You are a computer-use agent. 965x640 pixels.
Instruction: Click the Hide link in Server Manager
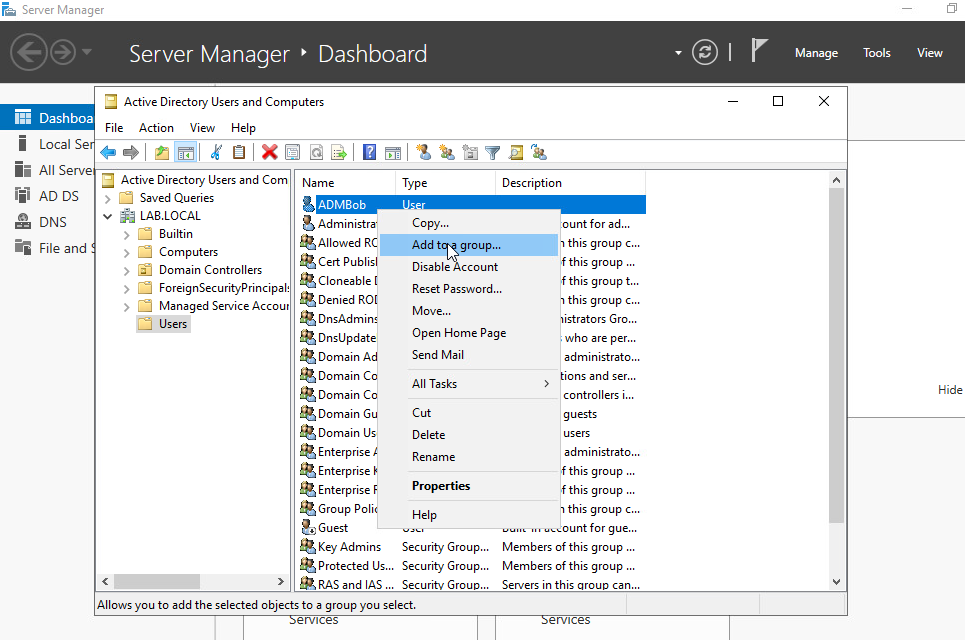click(x=950, y=390)
